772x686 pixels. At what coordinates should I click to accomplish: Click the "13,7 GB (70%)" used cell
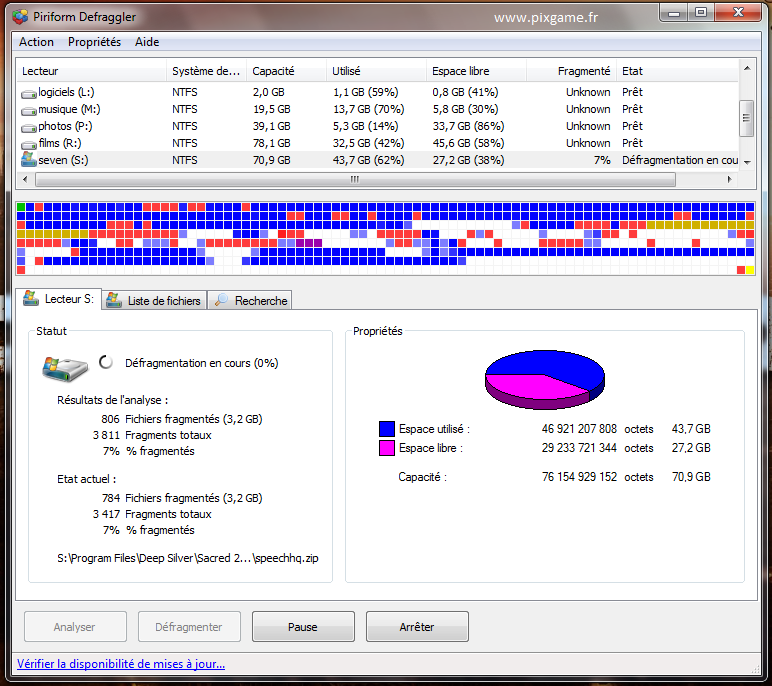click(x=368, y=109)
